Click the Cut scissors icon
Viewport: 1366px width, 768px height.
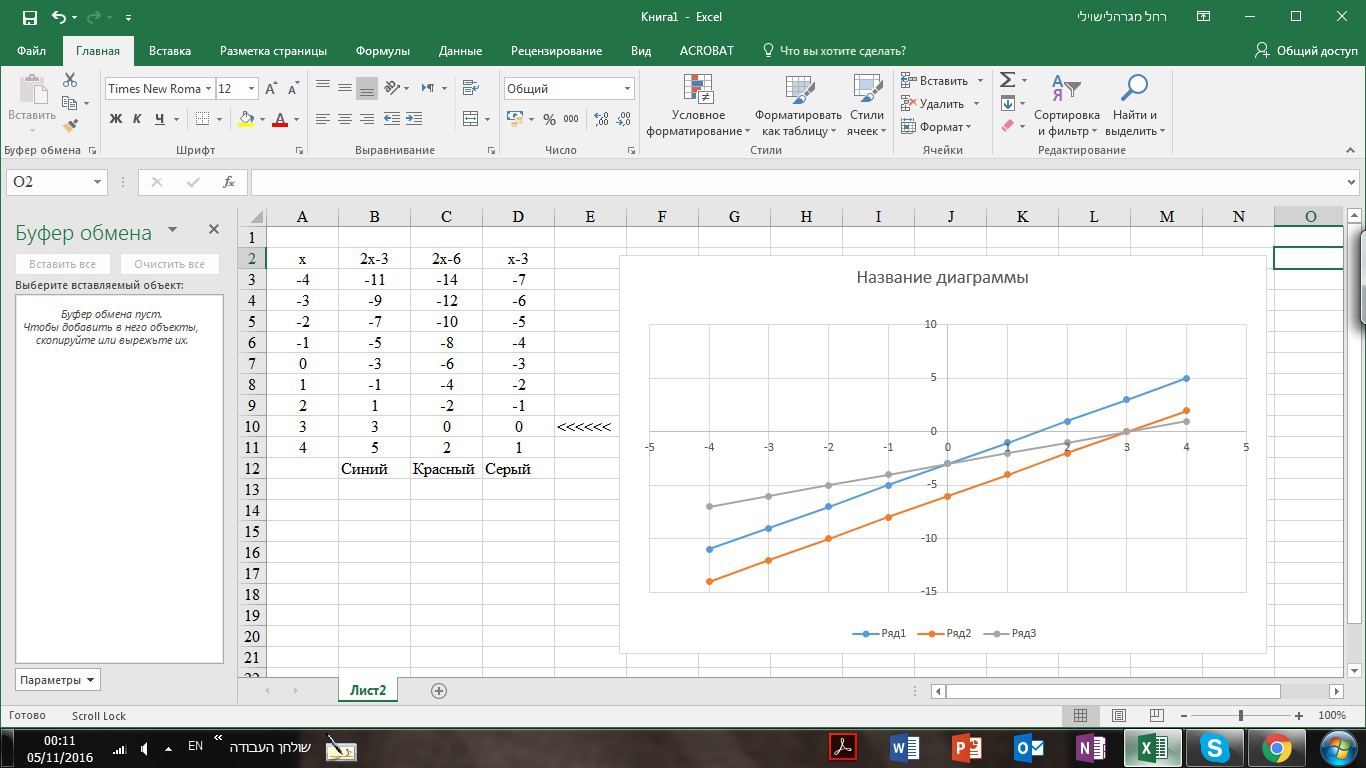70,80
